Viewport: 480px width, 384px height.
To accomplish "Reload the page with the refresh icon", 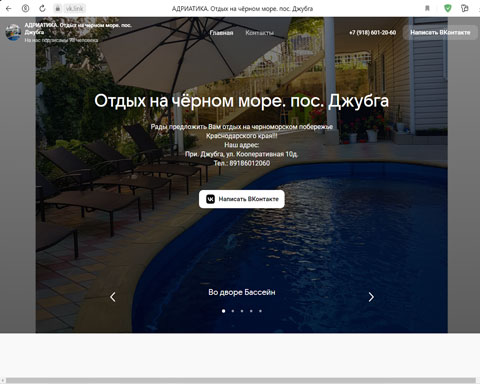I will pos(42,9).
